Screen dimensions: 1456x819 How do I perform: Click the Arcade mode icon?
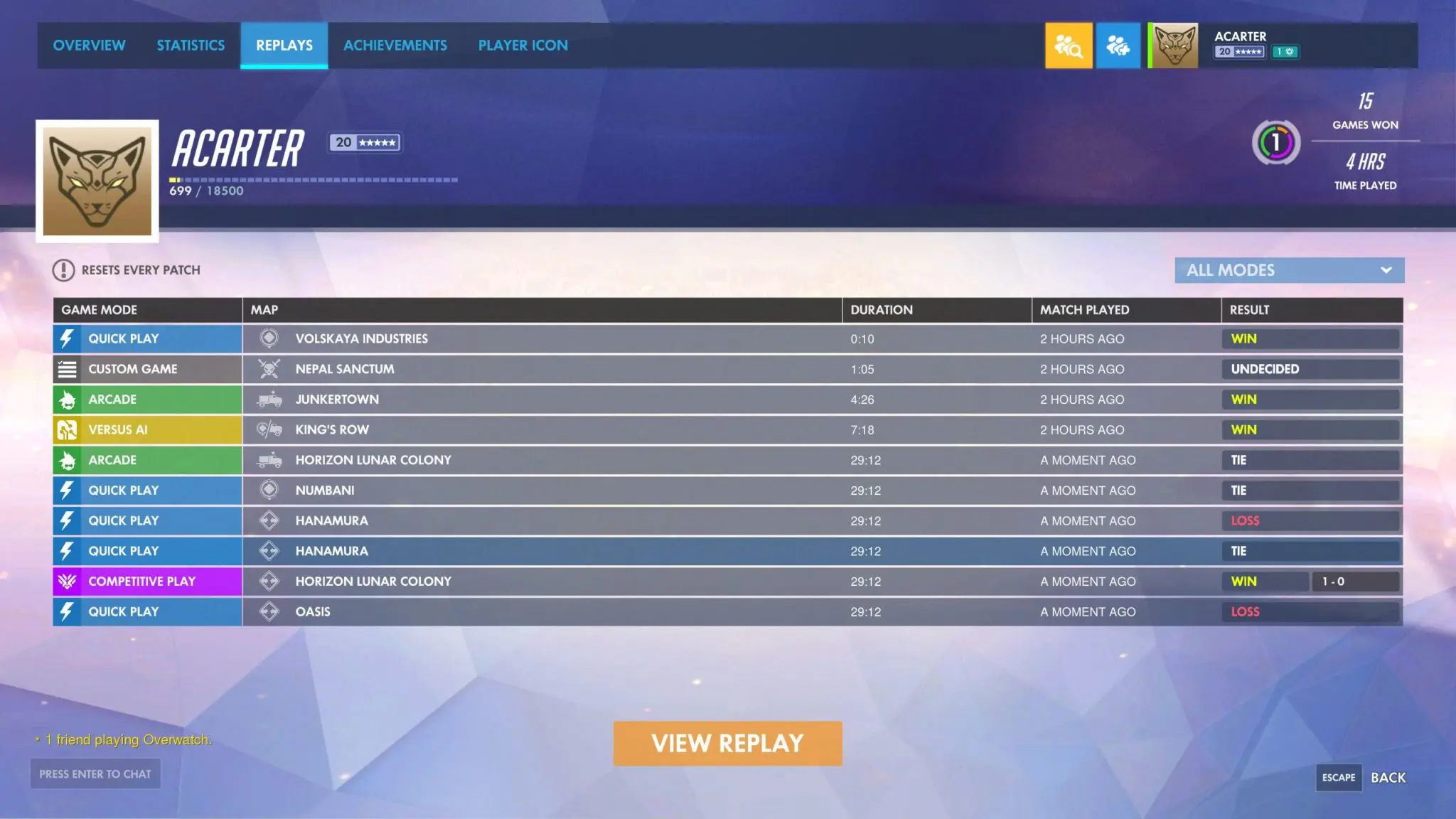(66, 398)
